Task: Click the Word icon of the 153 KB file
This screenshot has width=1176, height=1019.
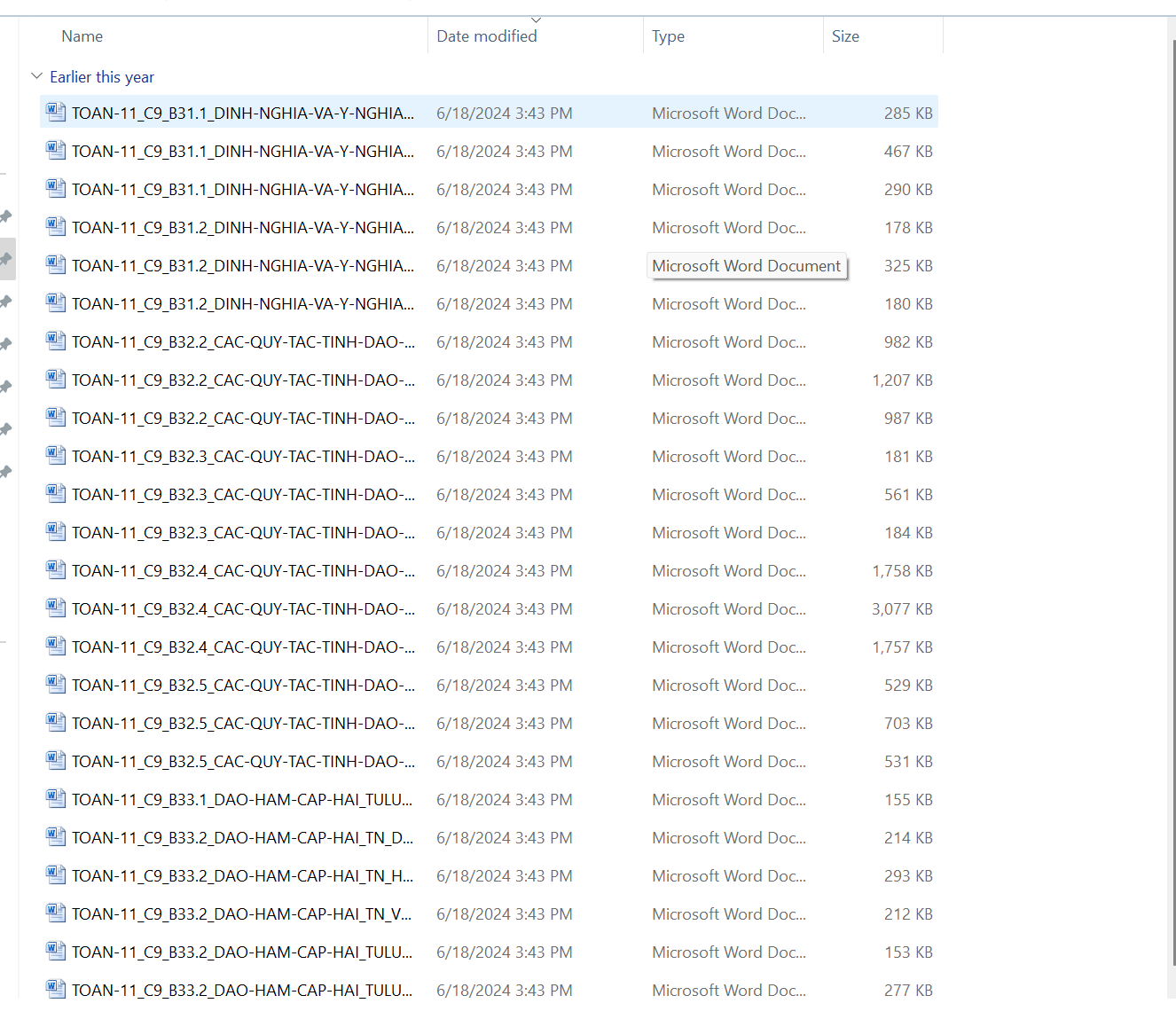Action: (x=56, y=952)
